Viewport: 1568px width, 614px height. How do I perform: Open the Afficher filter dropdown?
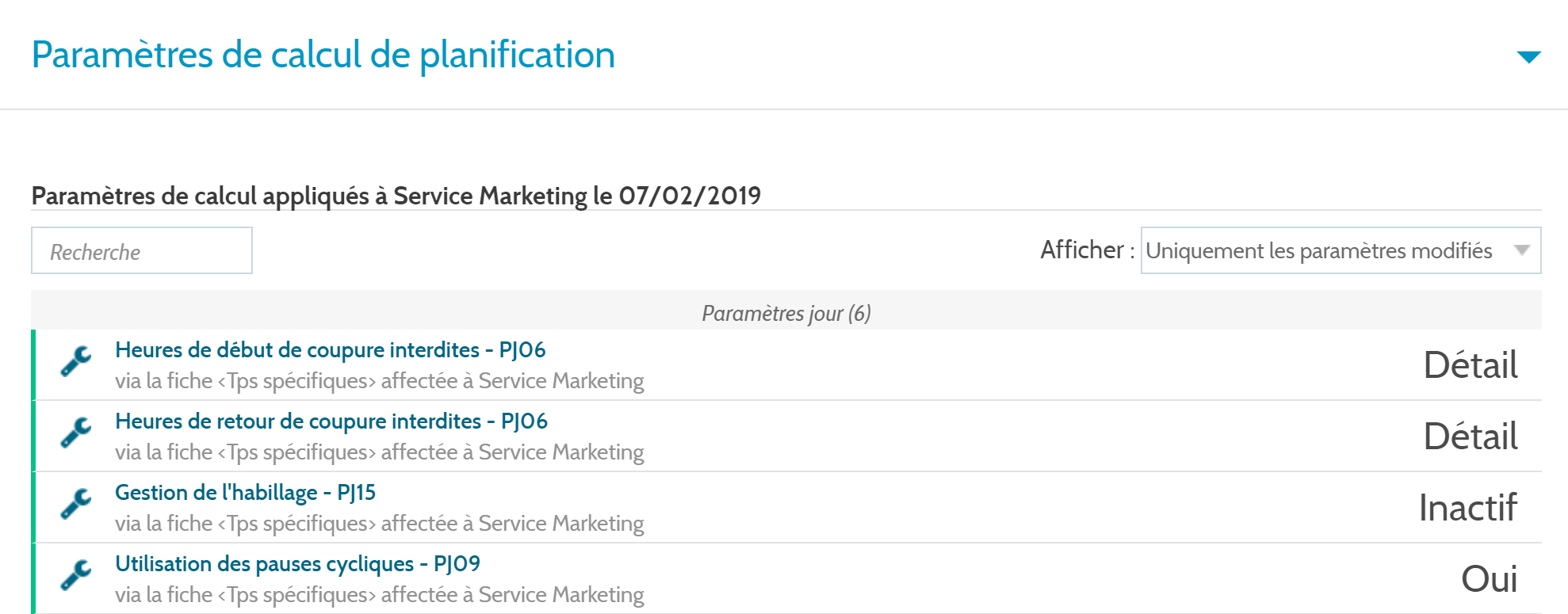(1340, 250)
